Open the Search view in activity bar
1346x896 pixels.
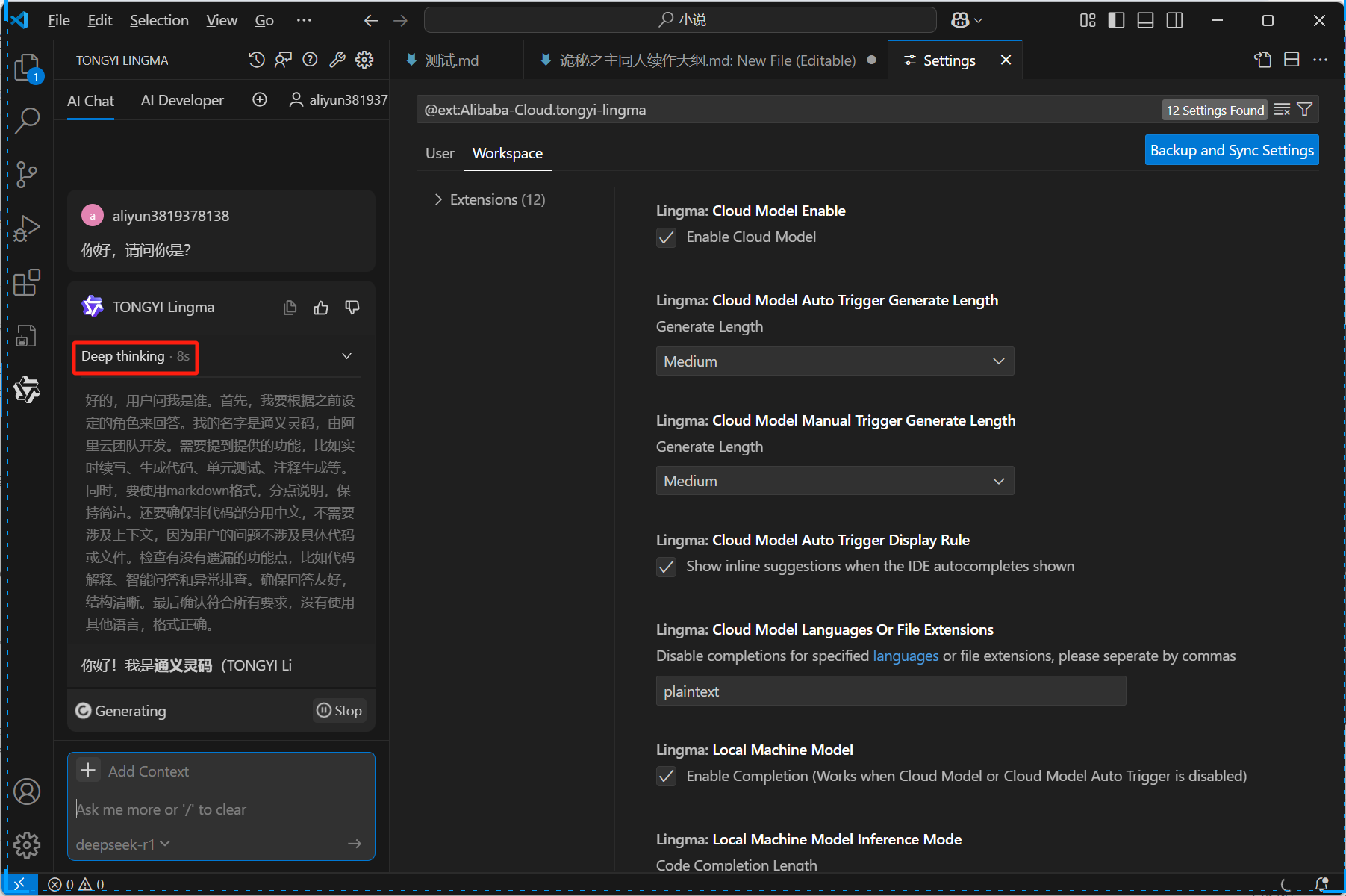click(x=28, y=120)
